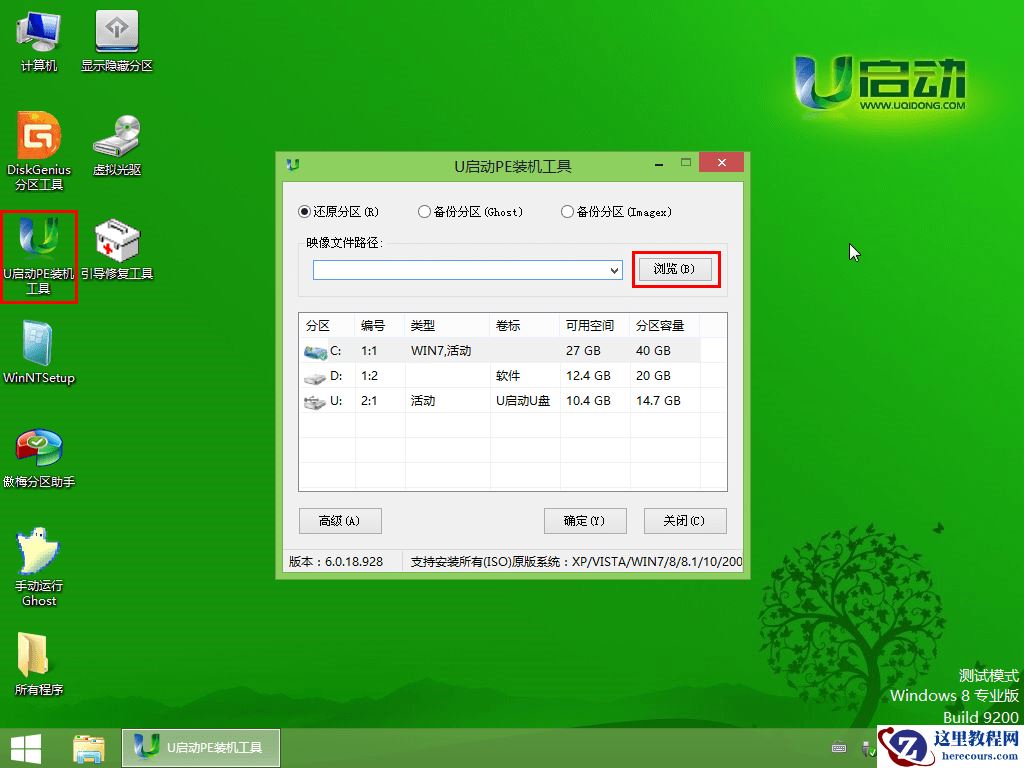Select the U启动PE装机工具 taskbar item
The image size is (1024, 768).
200,747
